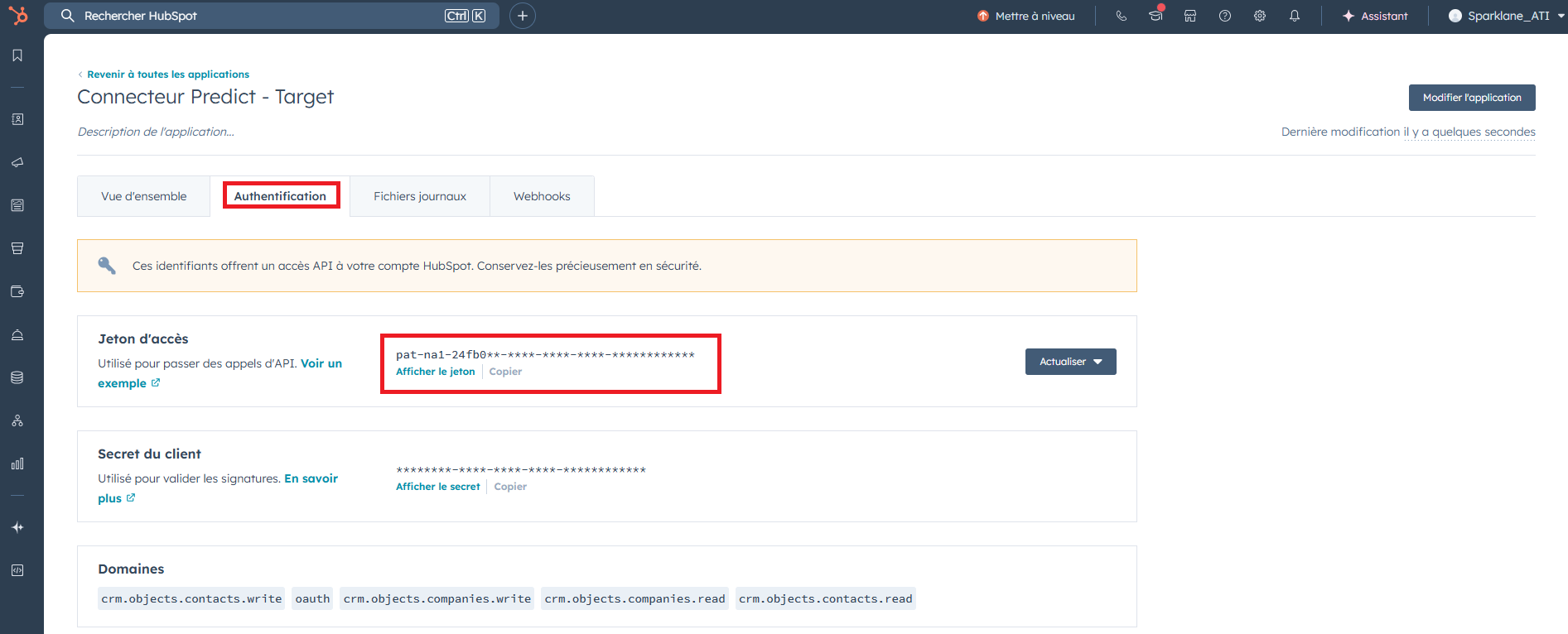This screenshot has height=634, width=1568.
Task: Open the Assistant button
Action: (1375, 16)
